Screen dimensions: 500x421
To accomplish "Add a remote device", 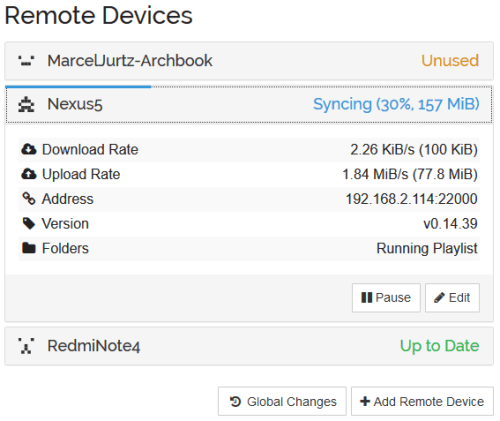I will (422, 401).
